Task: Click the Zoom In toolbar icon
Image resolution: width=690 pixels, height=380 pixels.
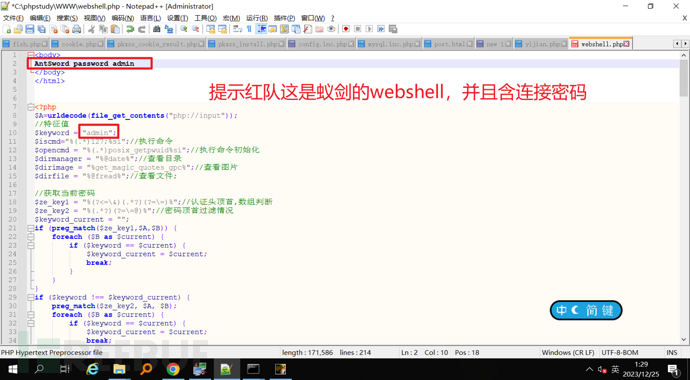Action: (x=184, y=29)
